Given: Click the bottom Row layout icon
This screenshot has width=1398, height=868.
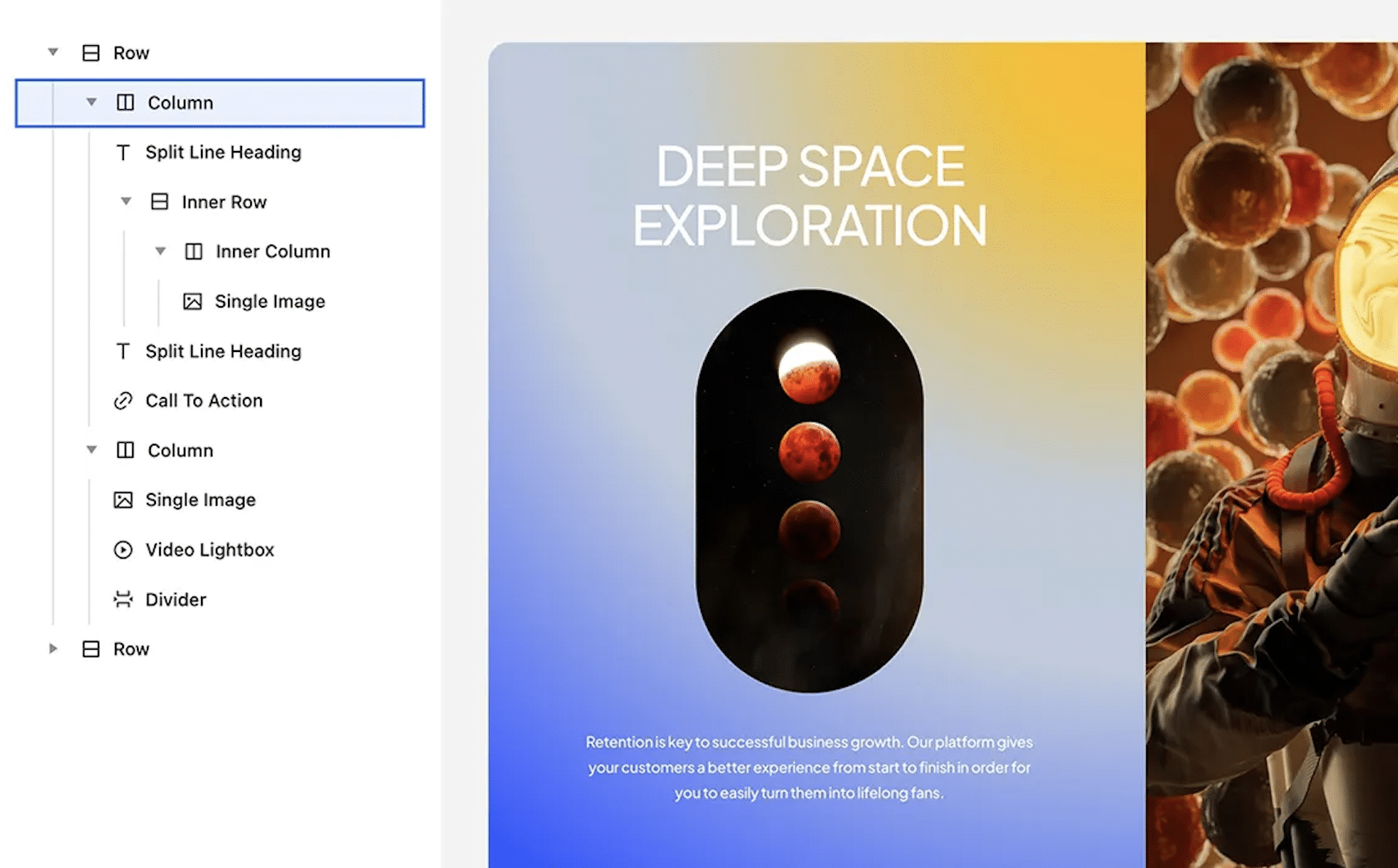Looking at the screenshot, I should point(91,650).
